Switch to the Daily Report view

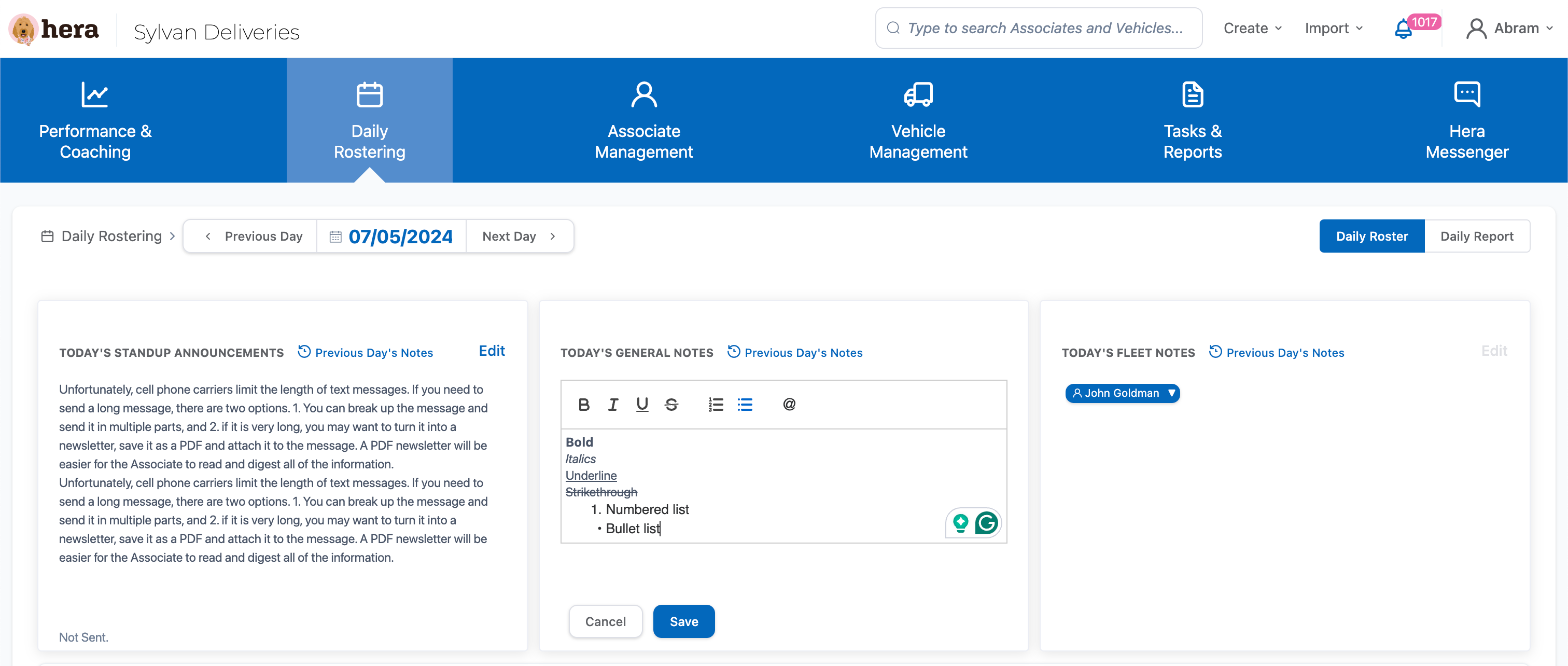1476,236
